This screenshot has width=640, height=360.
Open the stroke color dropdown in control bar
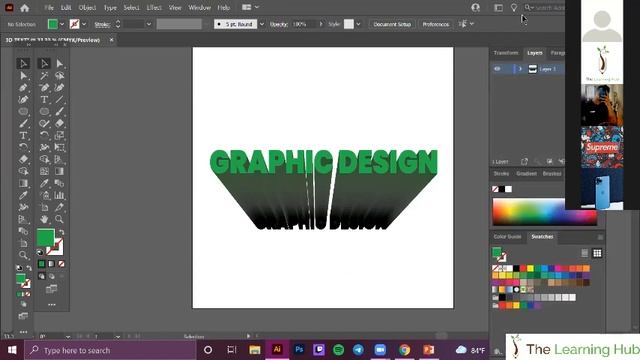(84, 24)
